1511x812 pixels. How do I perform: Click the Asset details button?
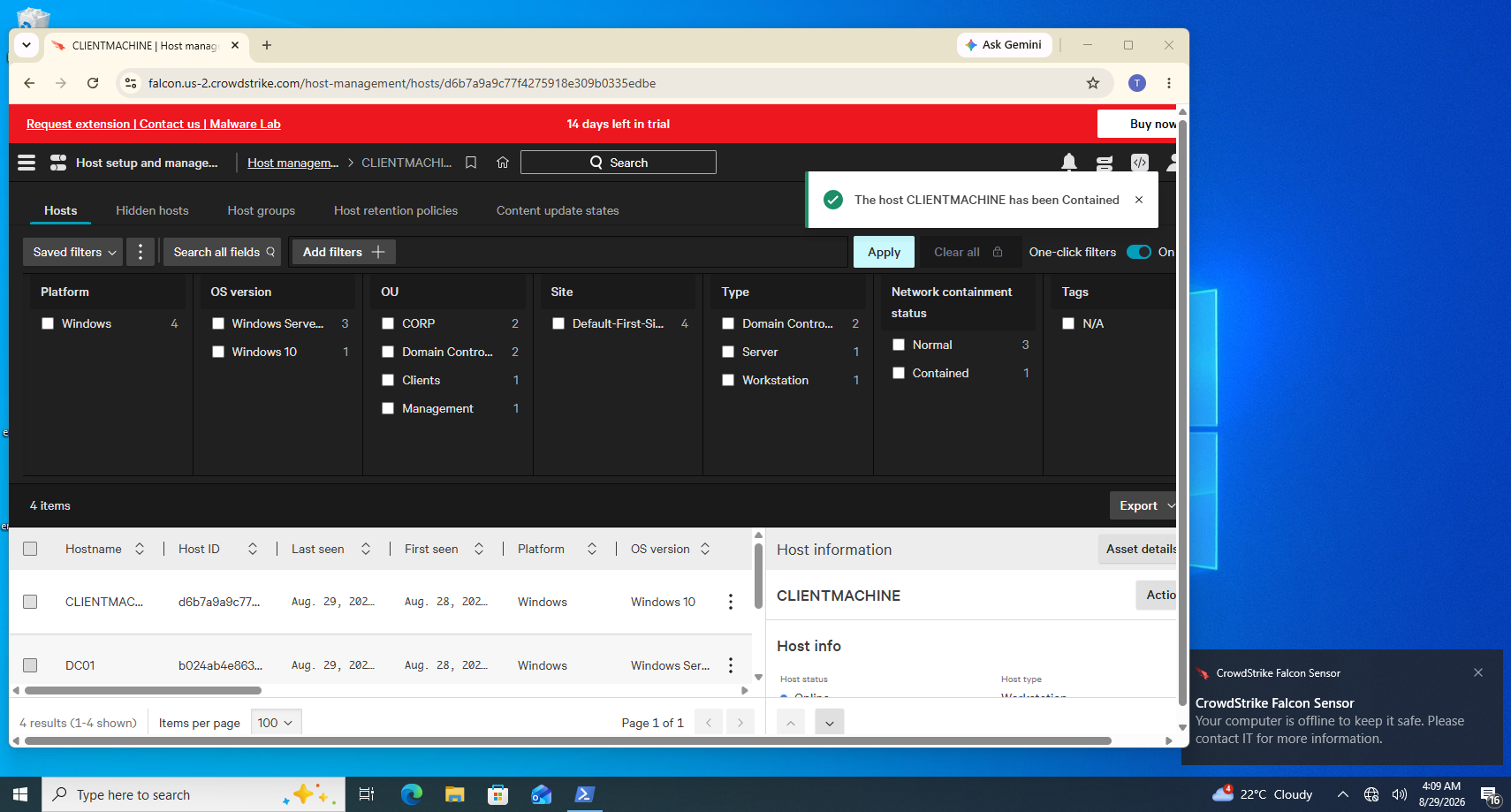click(1138, 549)
